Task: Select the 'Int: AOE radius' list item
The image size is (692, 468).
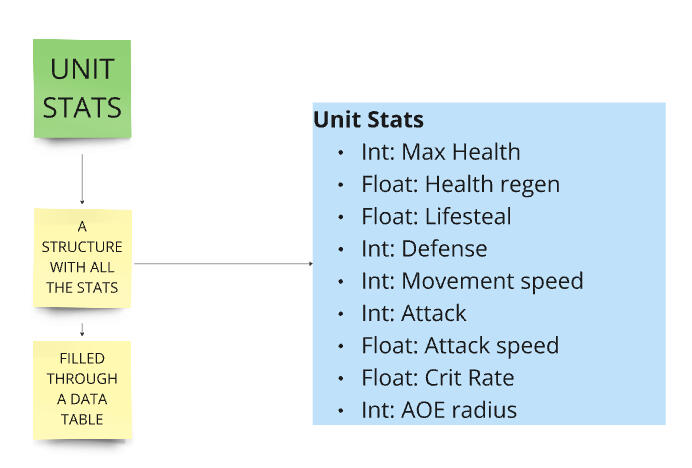Action: click(x=440, y=410)
